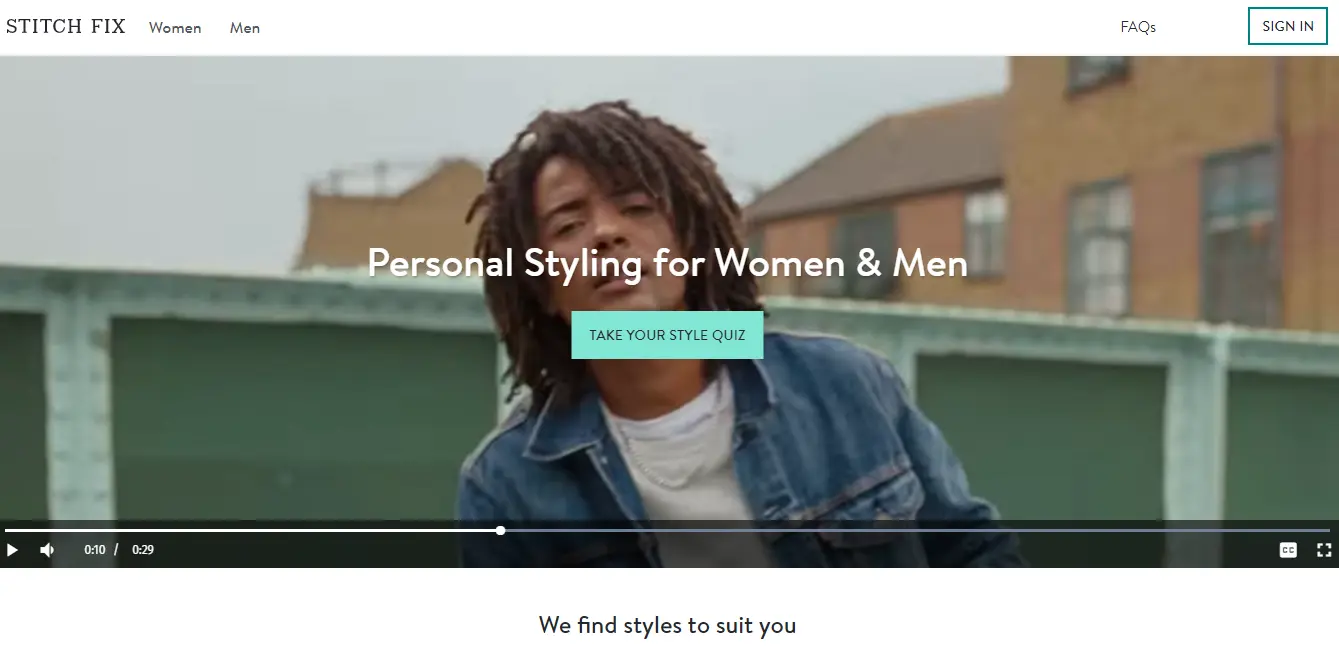Open the Women navigation item

point(175,28)
